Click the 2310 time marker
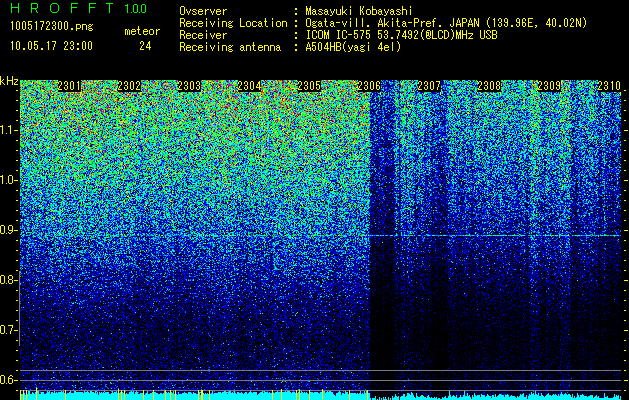 pyautogui.click(x=609, y=86)
